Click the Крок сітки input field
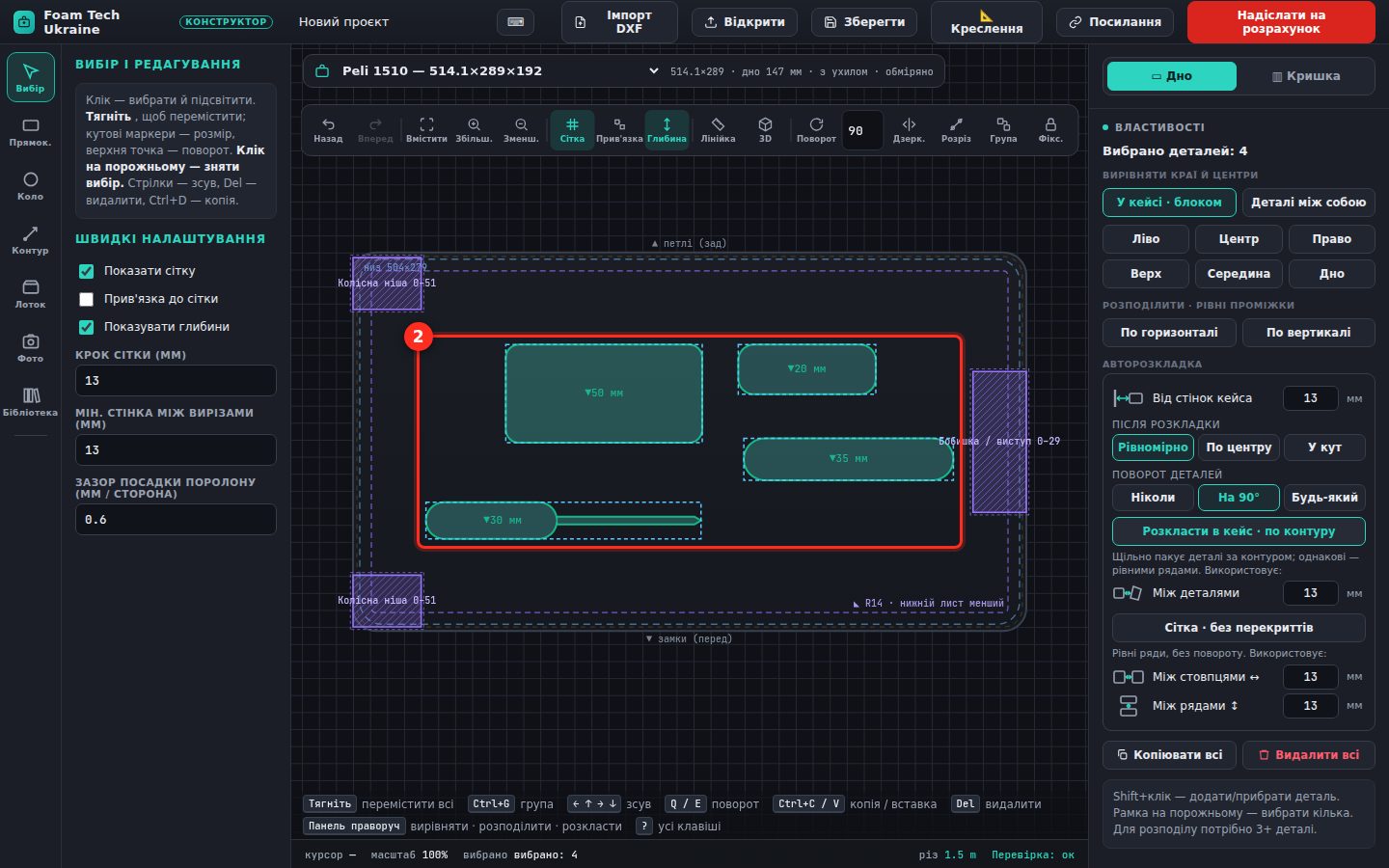Screen dimensions: 1389x868 tap(176, 381)
